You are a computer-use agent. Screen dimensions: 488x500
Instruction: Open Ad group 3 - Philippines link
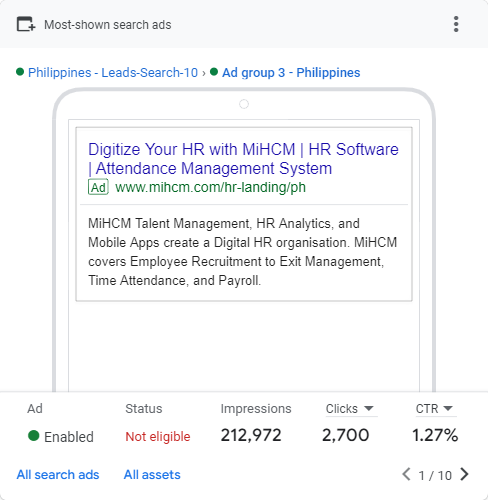291,72
